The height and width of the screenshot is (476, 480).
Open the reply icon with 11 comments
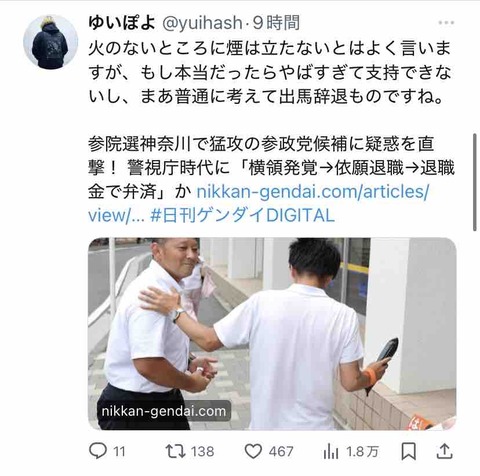pyautogui.click(x=98, y=451)
